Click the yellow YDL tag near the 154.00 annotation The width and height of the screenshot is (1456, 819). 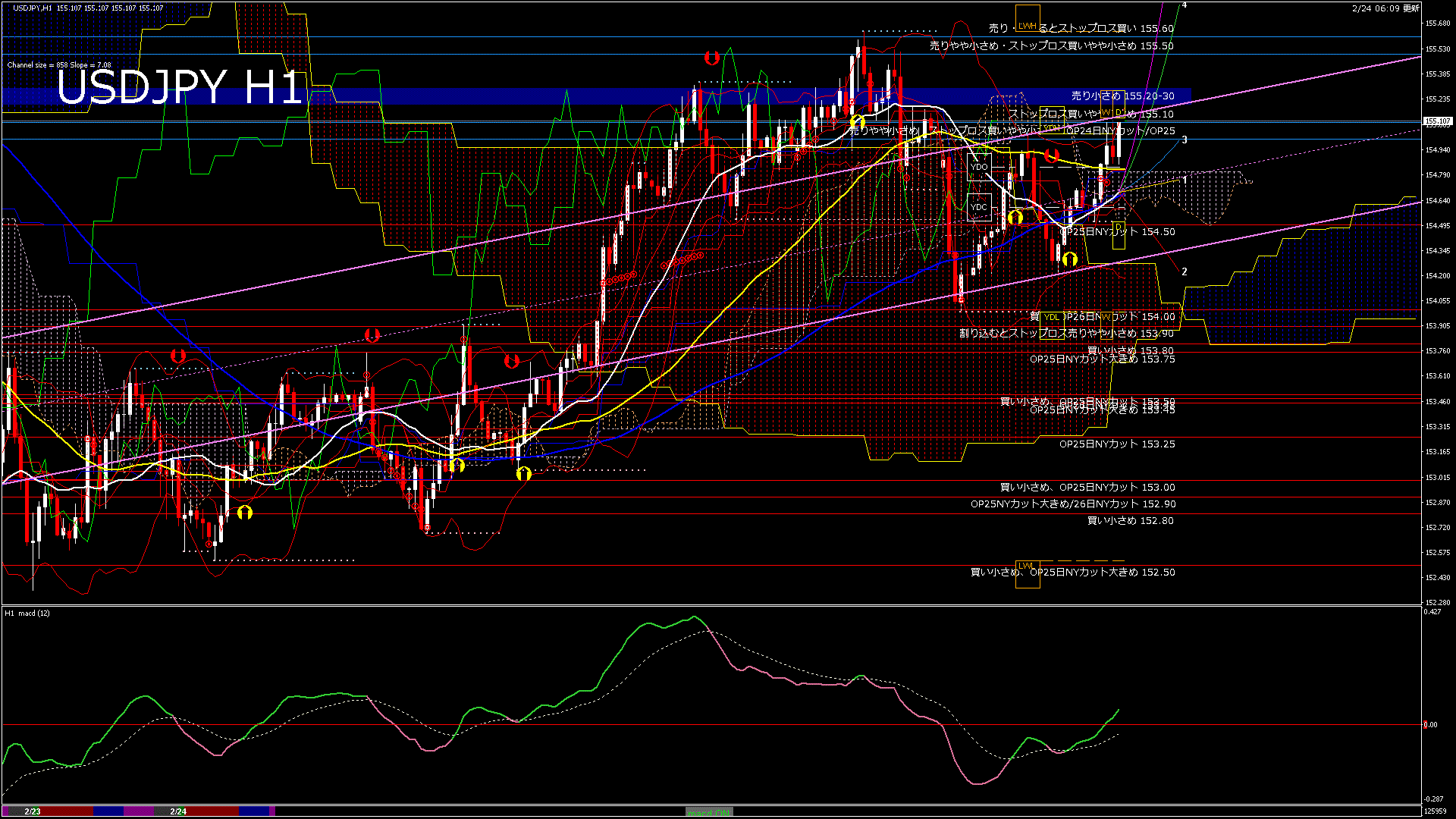pos(1052,316)
